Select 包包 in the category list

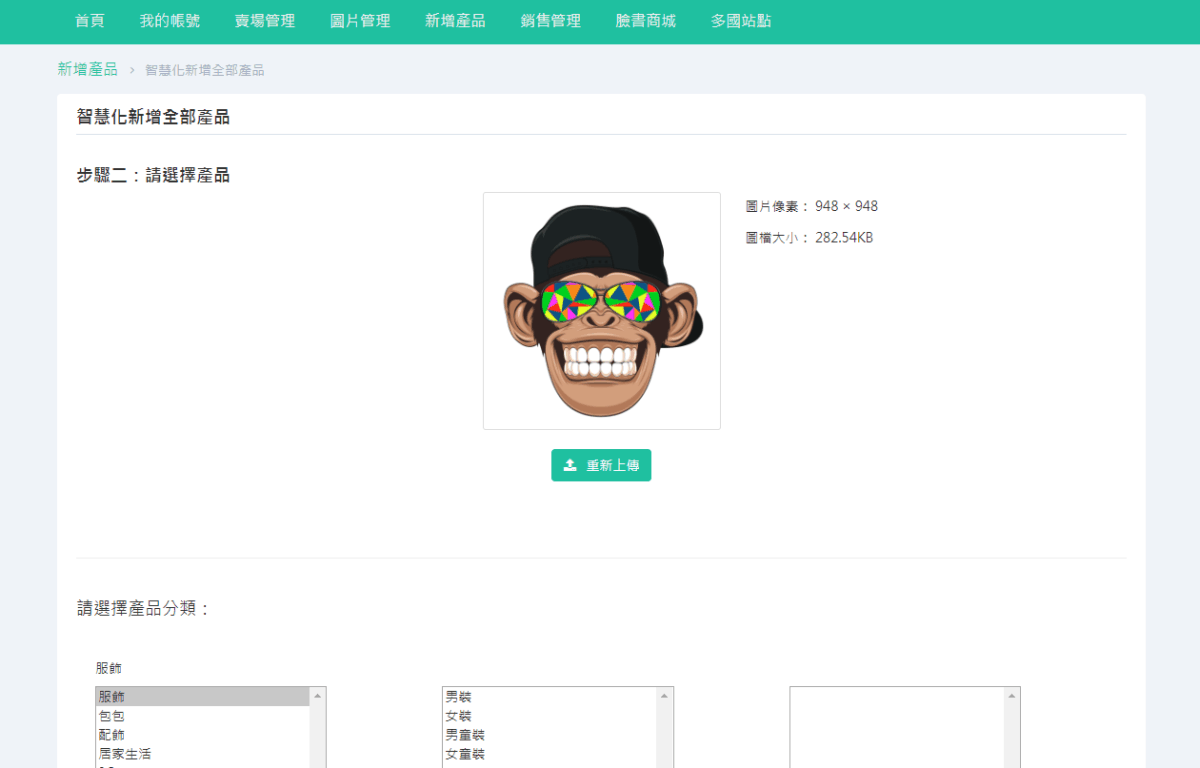(150, 716)
